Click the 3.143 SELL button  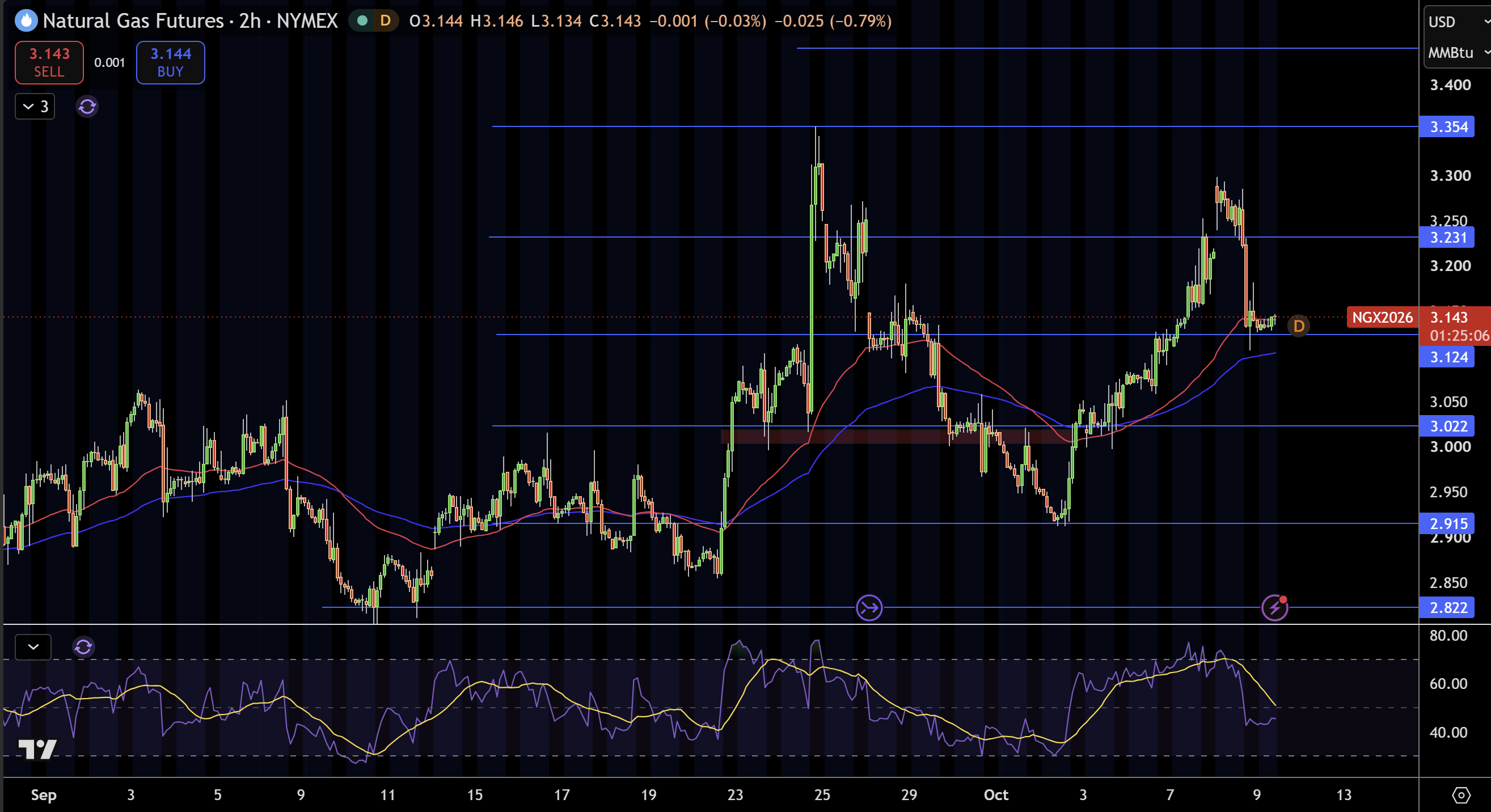49,62
